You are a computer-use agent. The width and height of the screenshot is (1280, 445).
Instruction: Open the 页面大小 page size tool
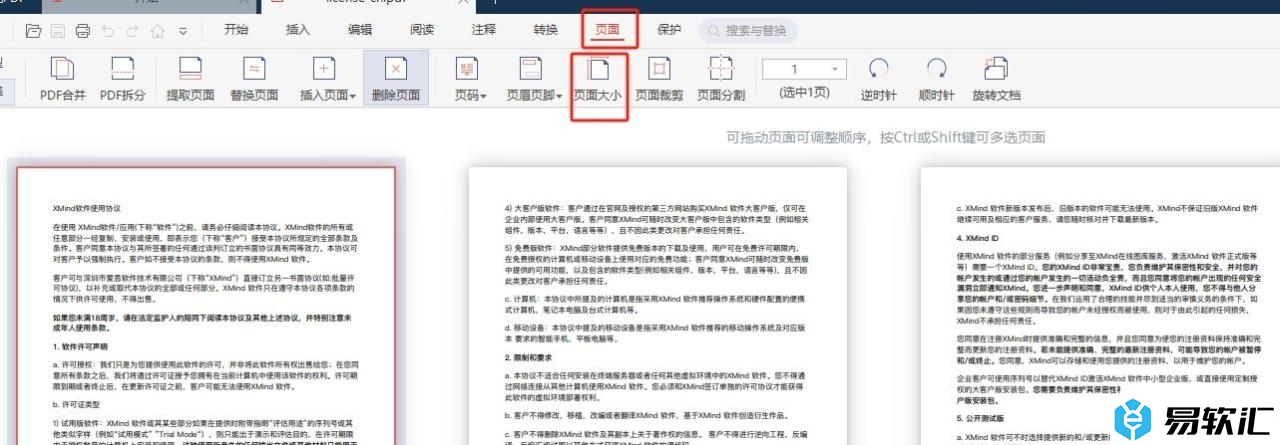598,79
